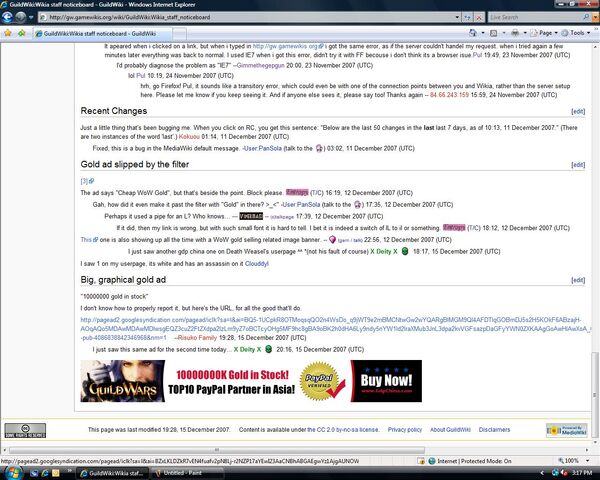Open a new blank tab
Screen dimensions: 600x480
coord(179,34)
